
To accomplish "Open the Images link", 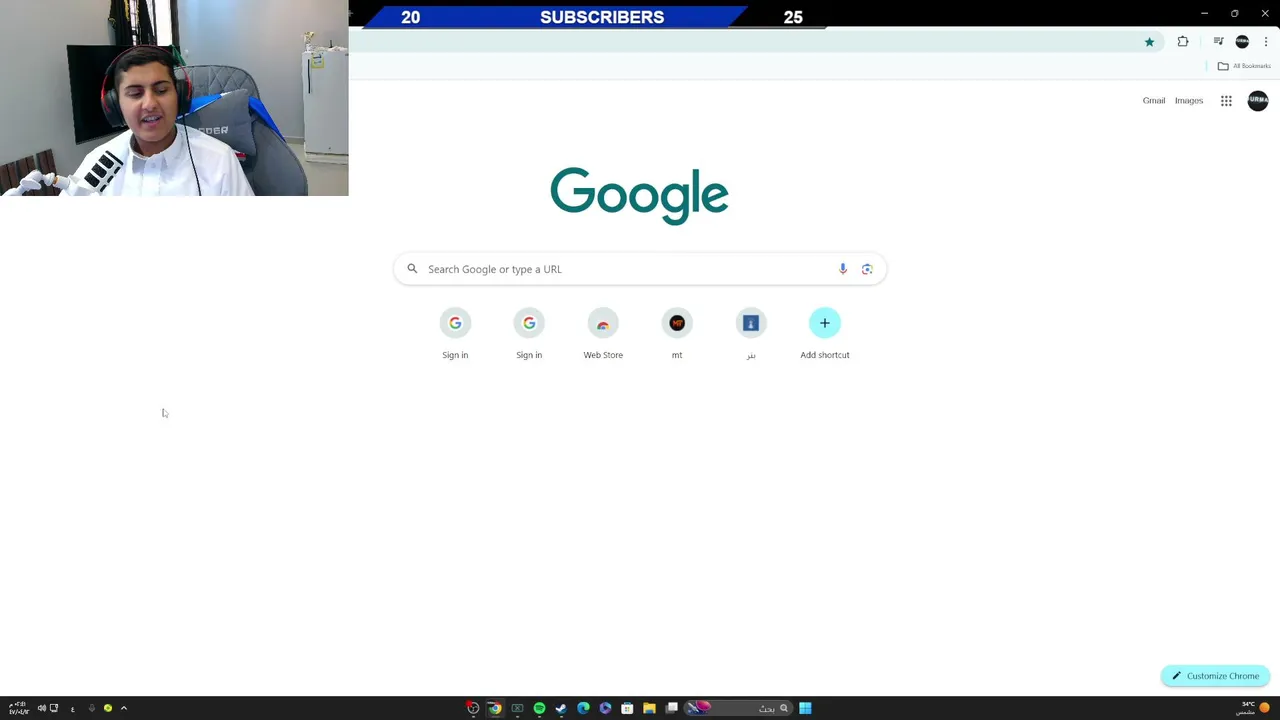I will click(x=1189, y=100).
